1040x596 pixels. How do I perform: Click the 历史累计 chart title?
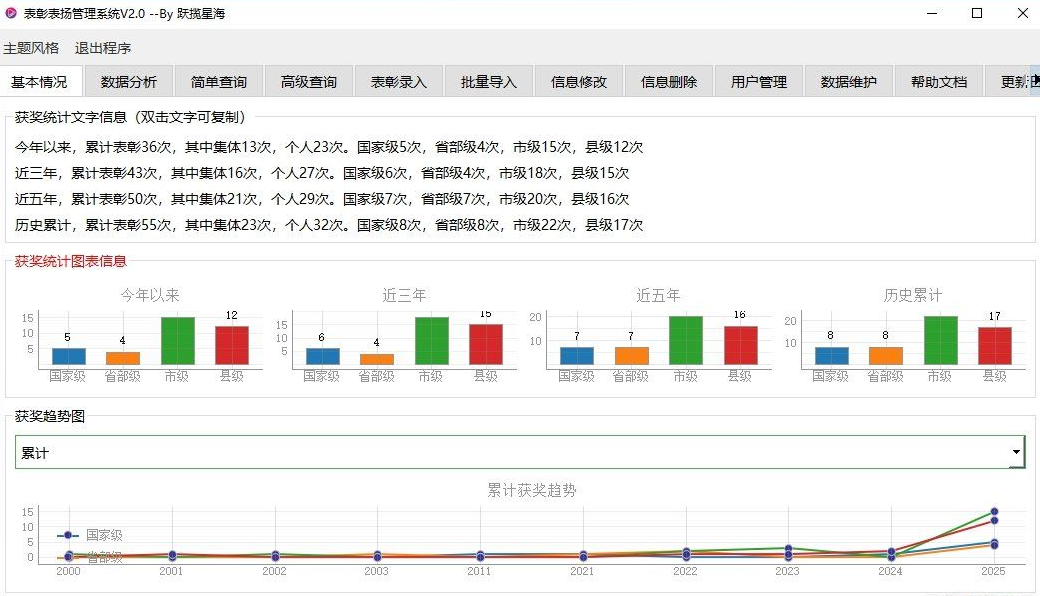[x=912, y=295]
